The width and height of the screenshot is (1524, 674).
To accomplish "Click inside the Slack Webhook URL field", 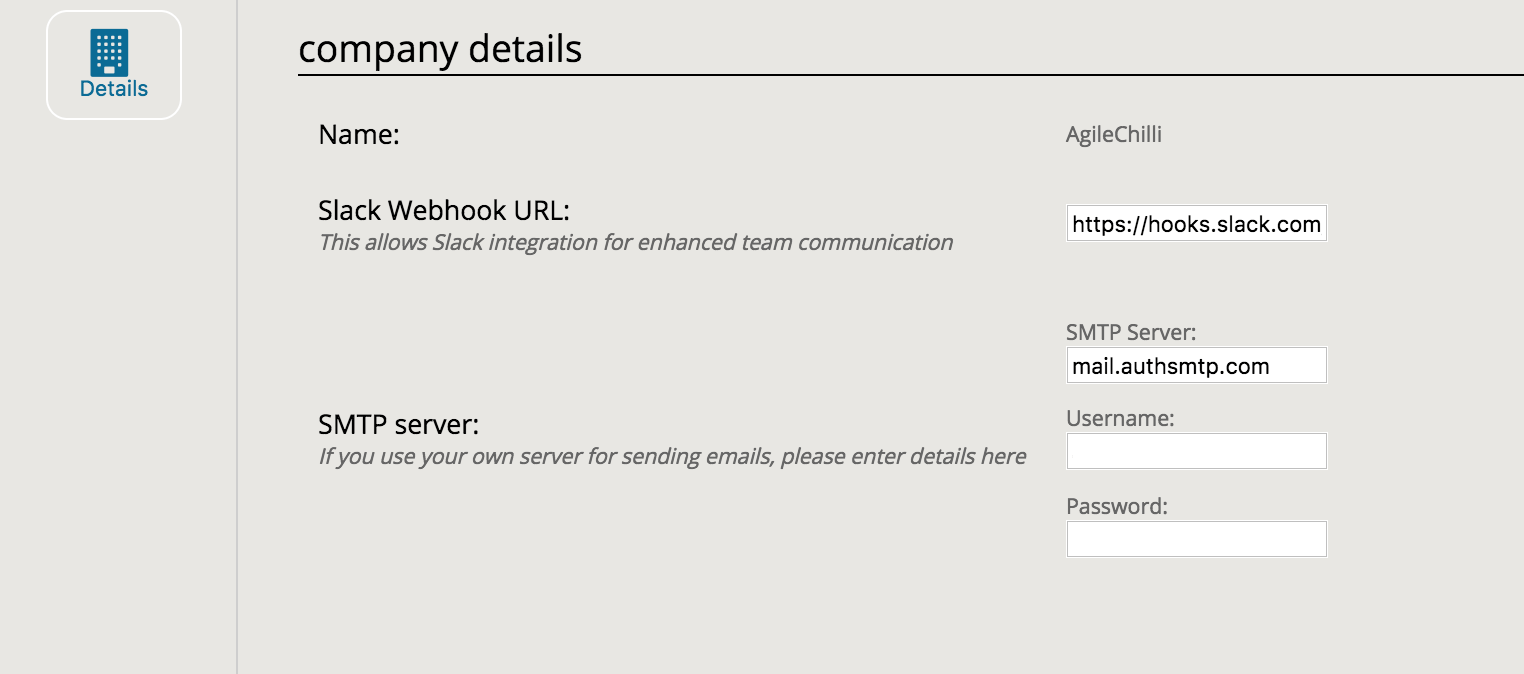I will point(1196,223).
